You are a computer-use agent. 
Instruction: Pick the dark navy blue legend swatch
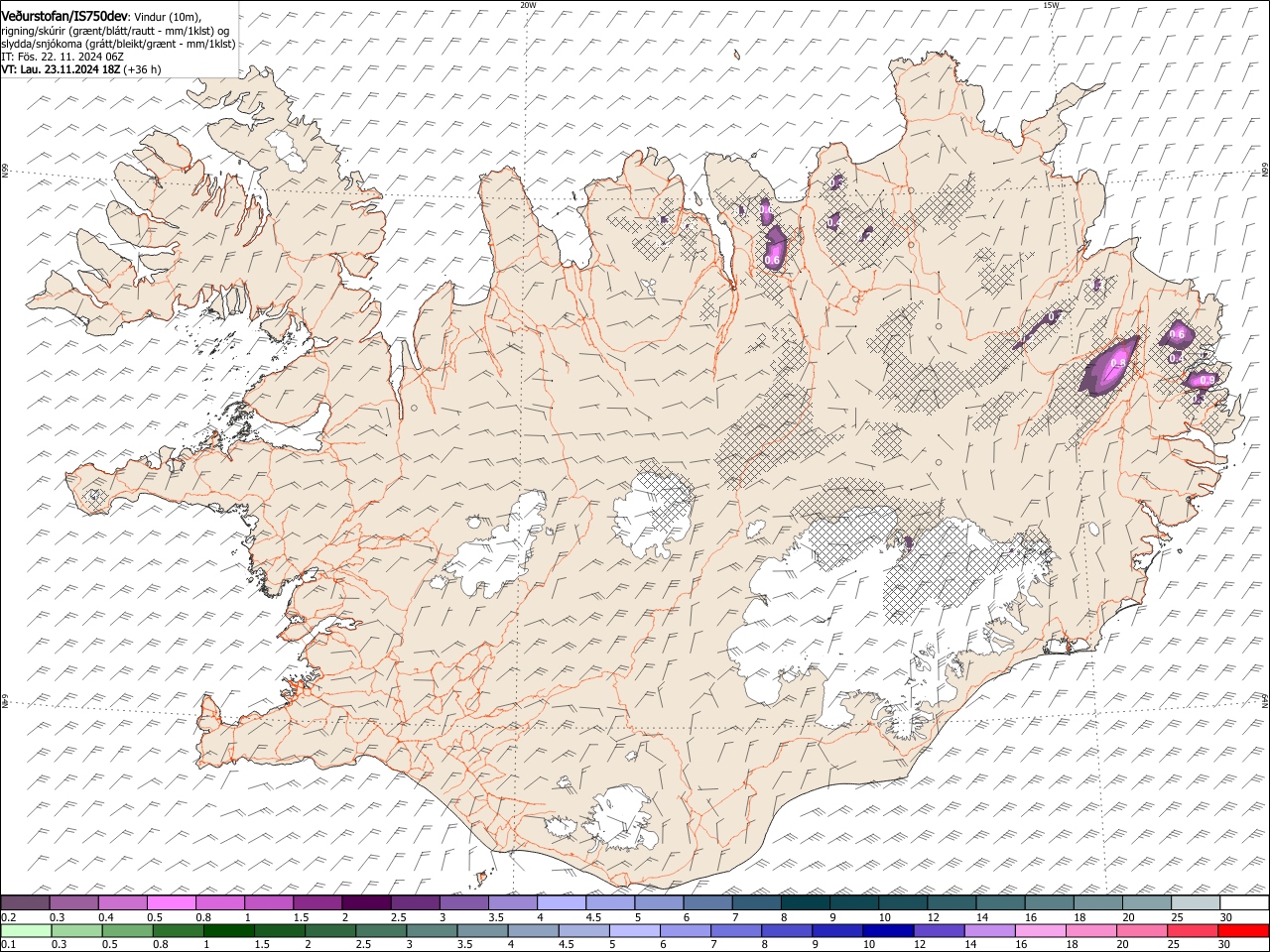[x=887, y=931]
